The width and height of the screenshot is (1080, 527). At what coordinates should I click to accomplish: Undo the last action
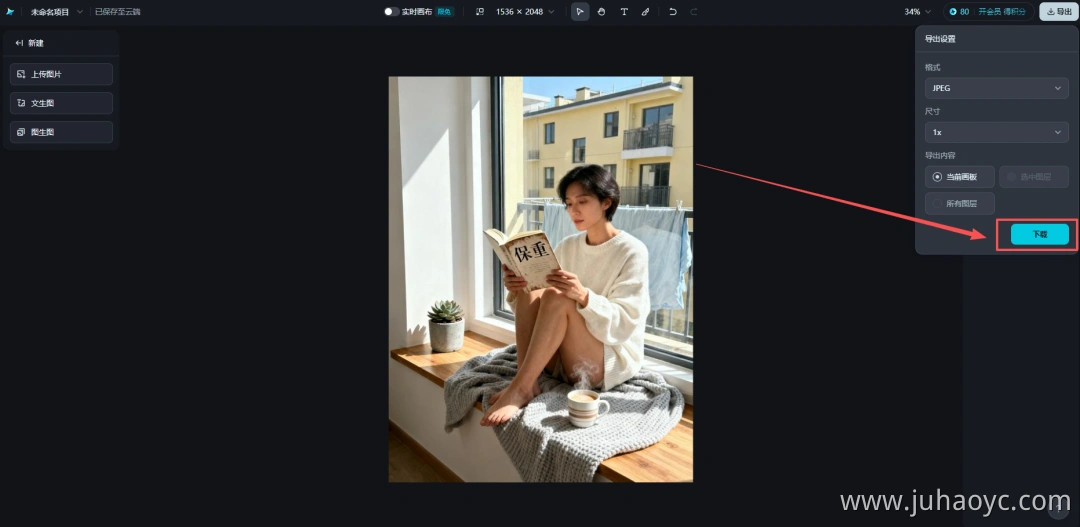pyautogui.click(x=673, y=12)
